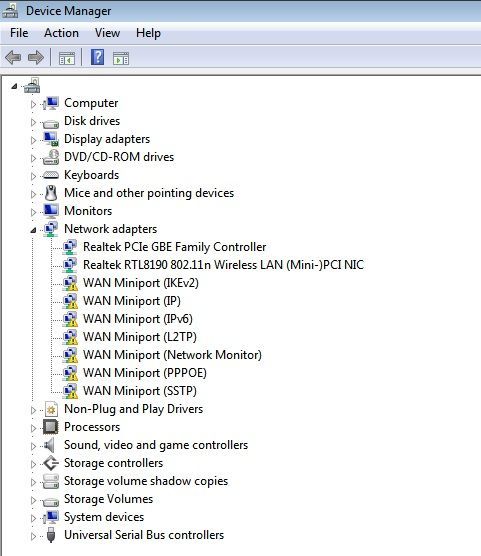This screenshot has width=481, height=556.
Task: Click the System devices icon
Action: point(51,517)
